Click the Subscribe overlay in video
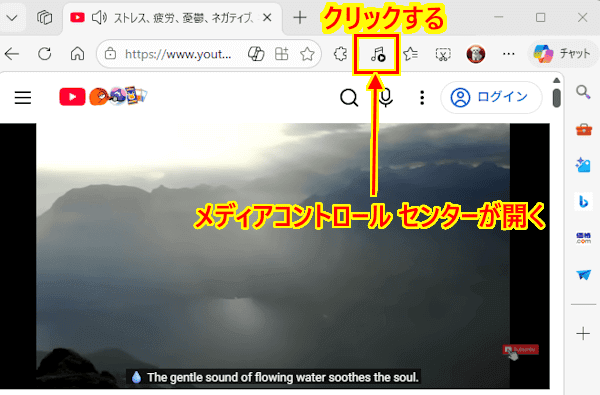 521,350
